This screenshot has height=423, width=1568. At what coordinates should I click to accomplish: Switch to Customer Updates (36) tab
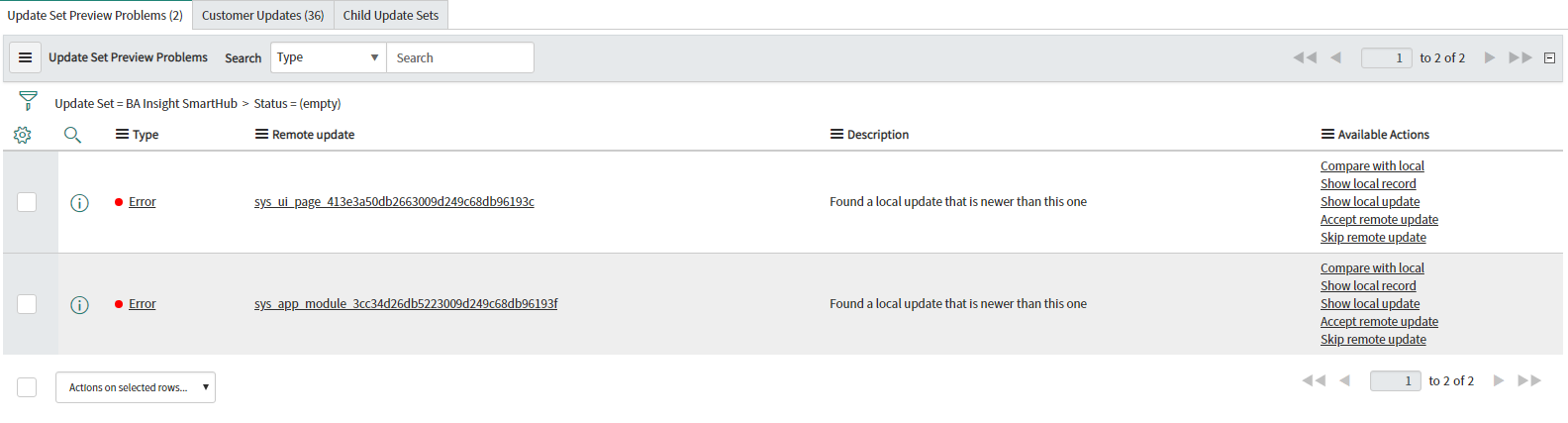pos(262,15)
